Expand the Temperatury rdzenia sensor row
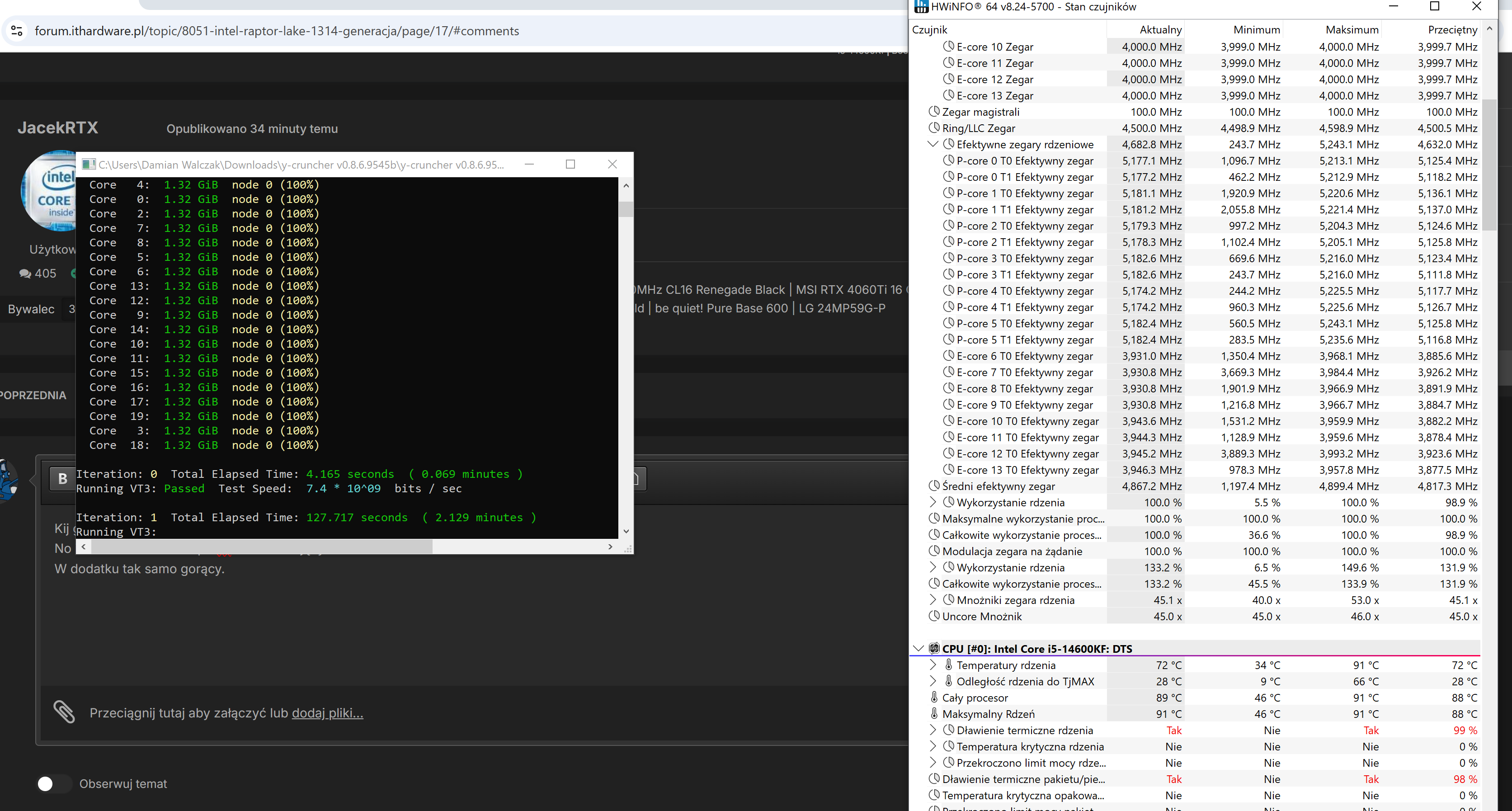1512x811 pixels. tap(933, 665)
